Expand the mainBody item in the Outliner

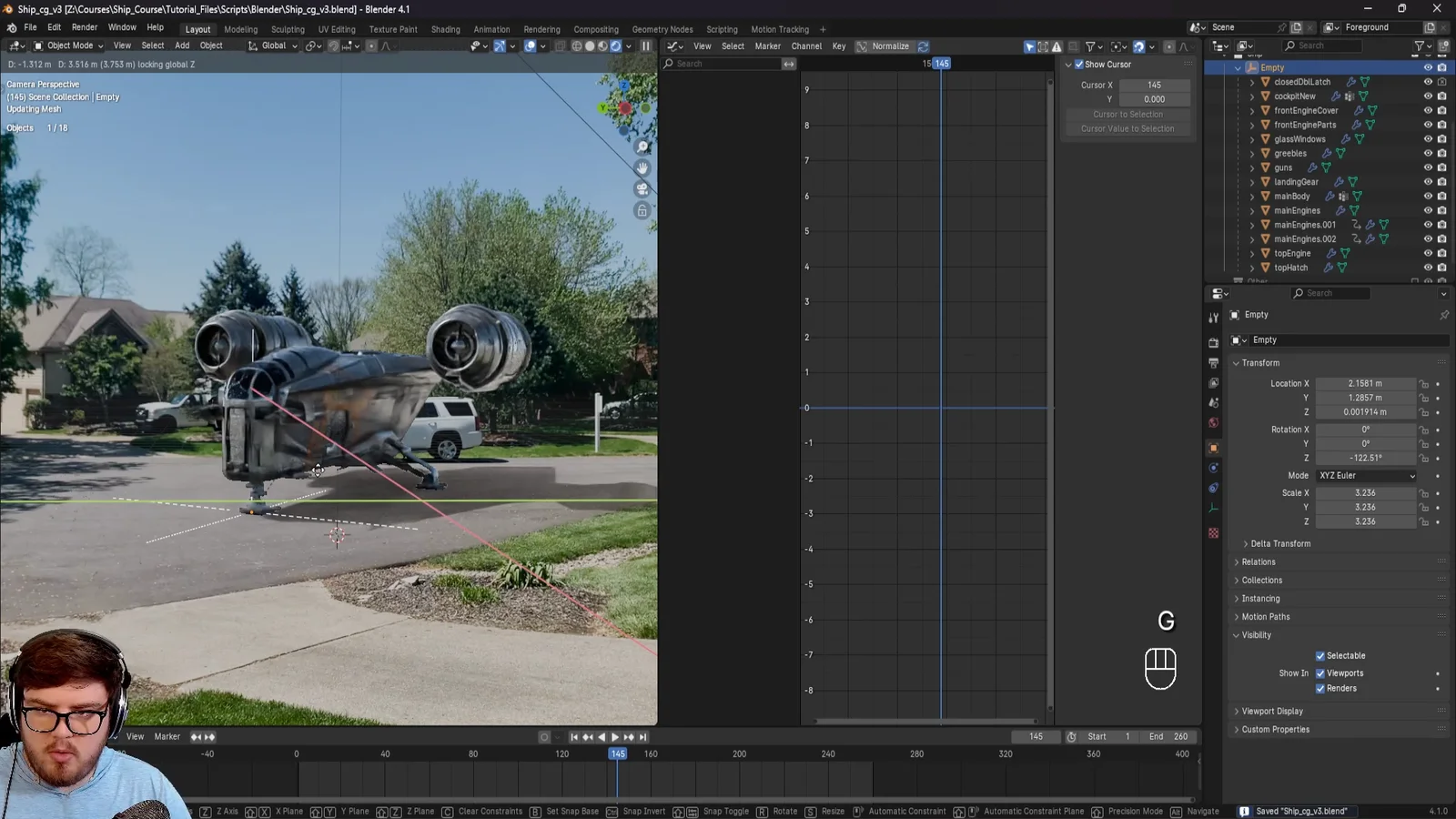[x=1253, y=196]
